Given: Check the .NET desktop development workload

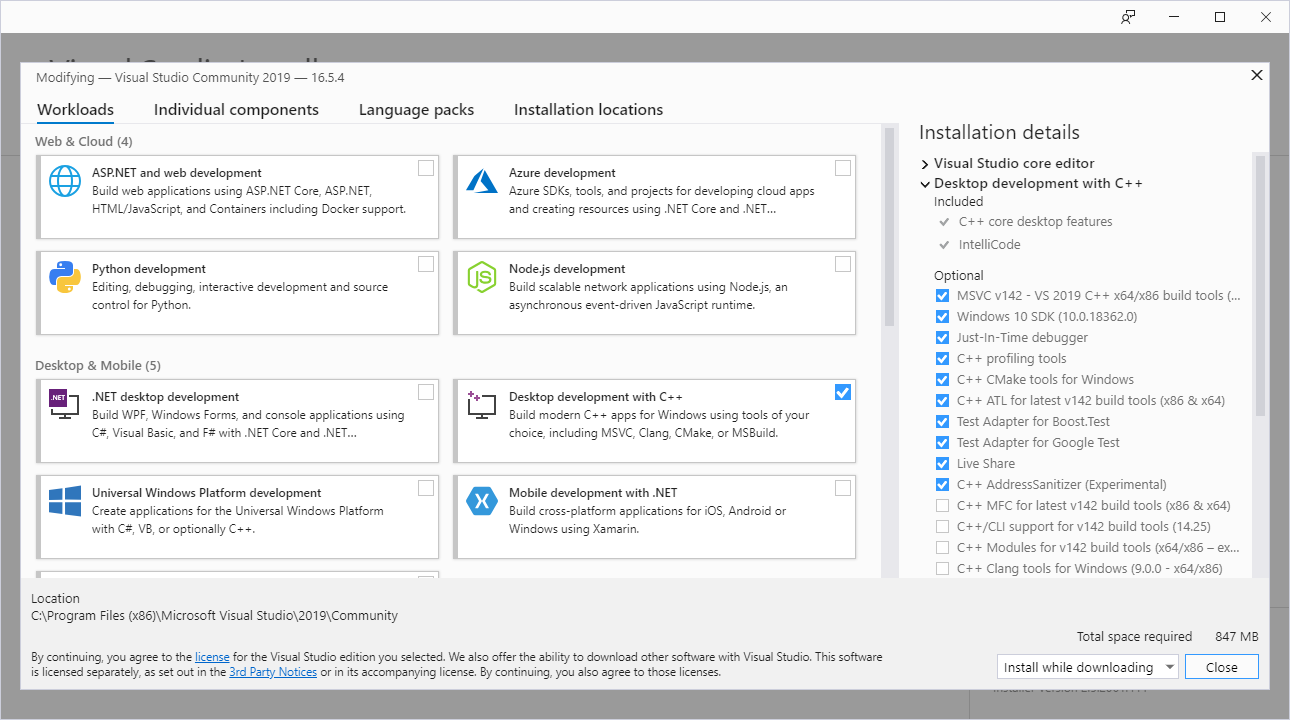Looking at the screenshot, I should click(426, 392).
